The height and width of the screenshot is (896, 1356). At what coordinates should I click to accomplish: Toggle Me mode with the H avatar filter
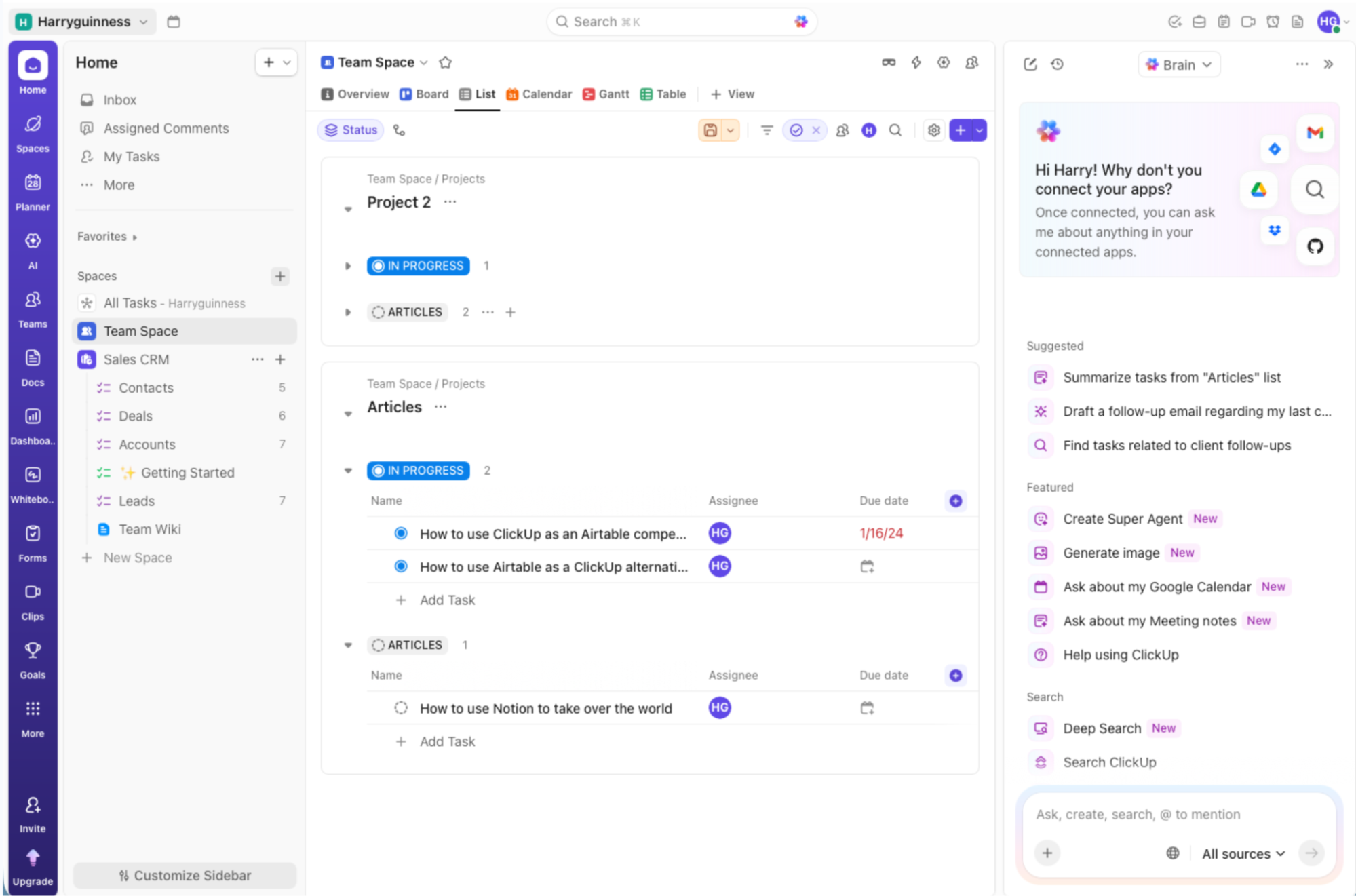(869, 130)
